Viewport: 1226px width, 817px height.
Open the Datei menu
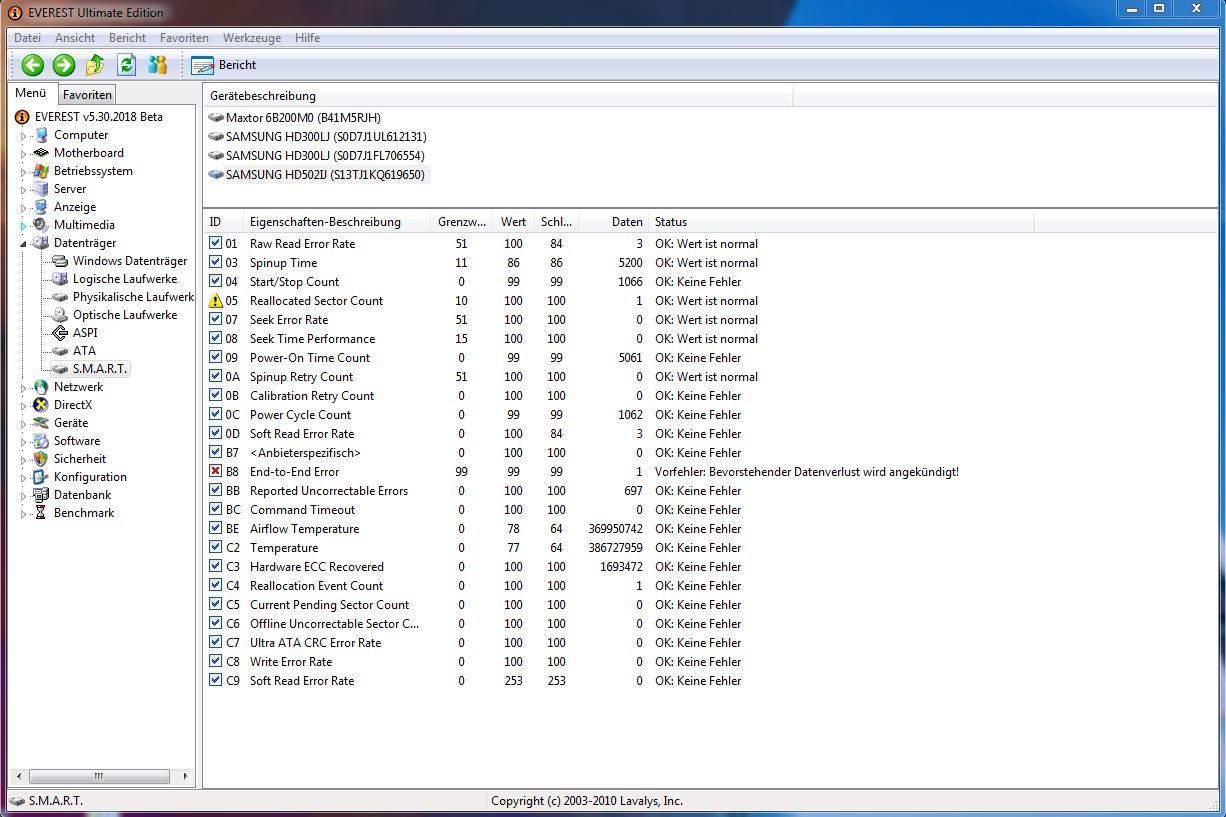(28, 38)
